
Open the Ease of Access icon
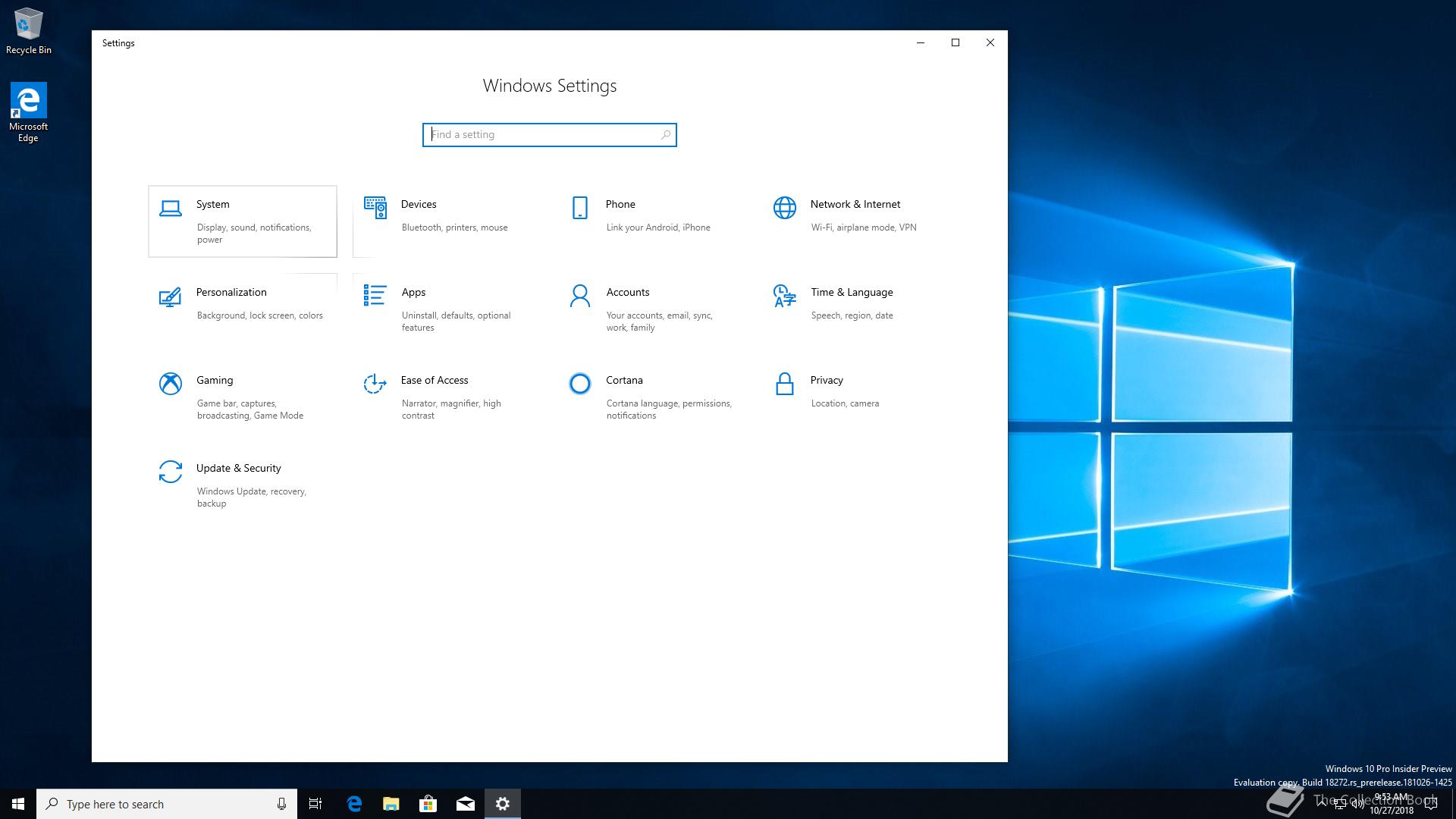[x=375, y=384]
